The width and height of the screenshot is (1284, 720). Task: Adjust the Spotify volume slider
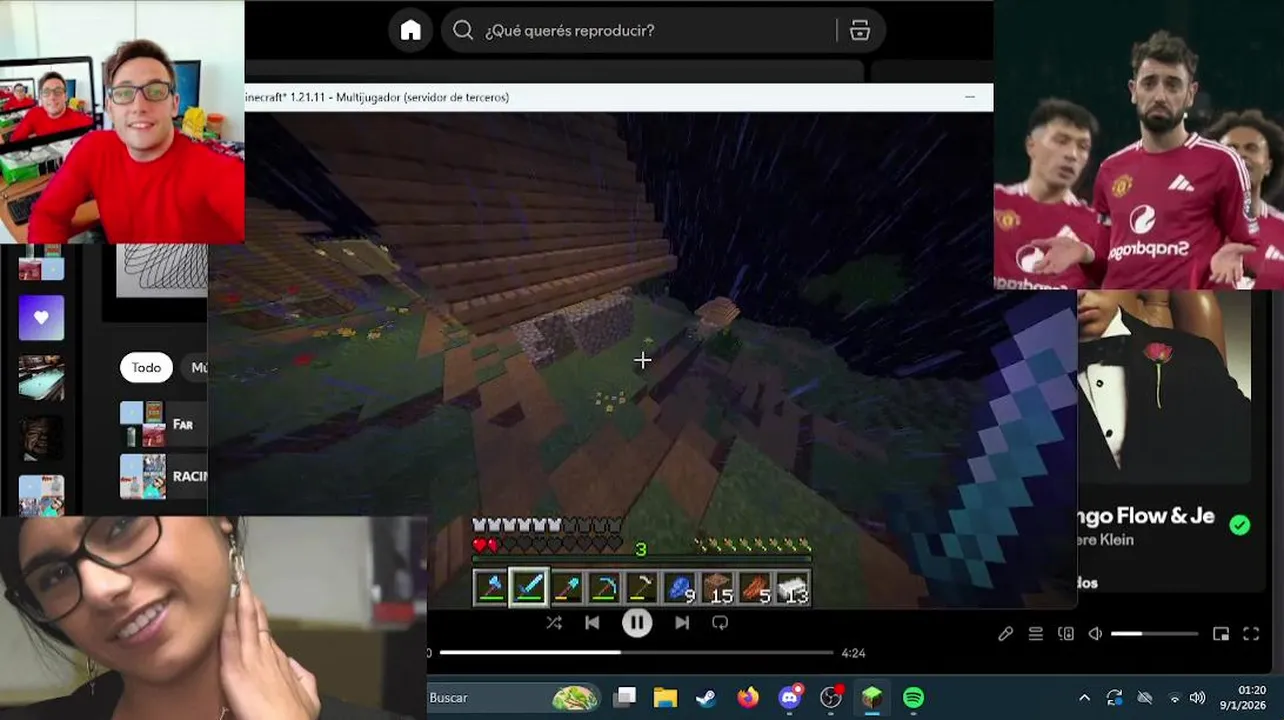[1154, 634]
